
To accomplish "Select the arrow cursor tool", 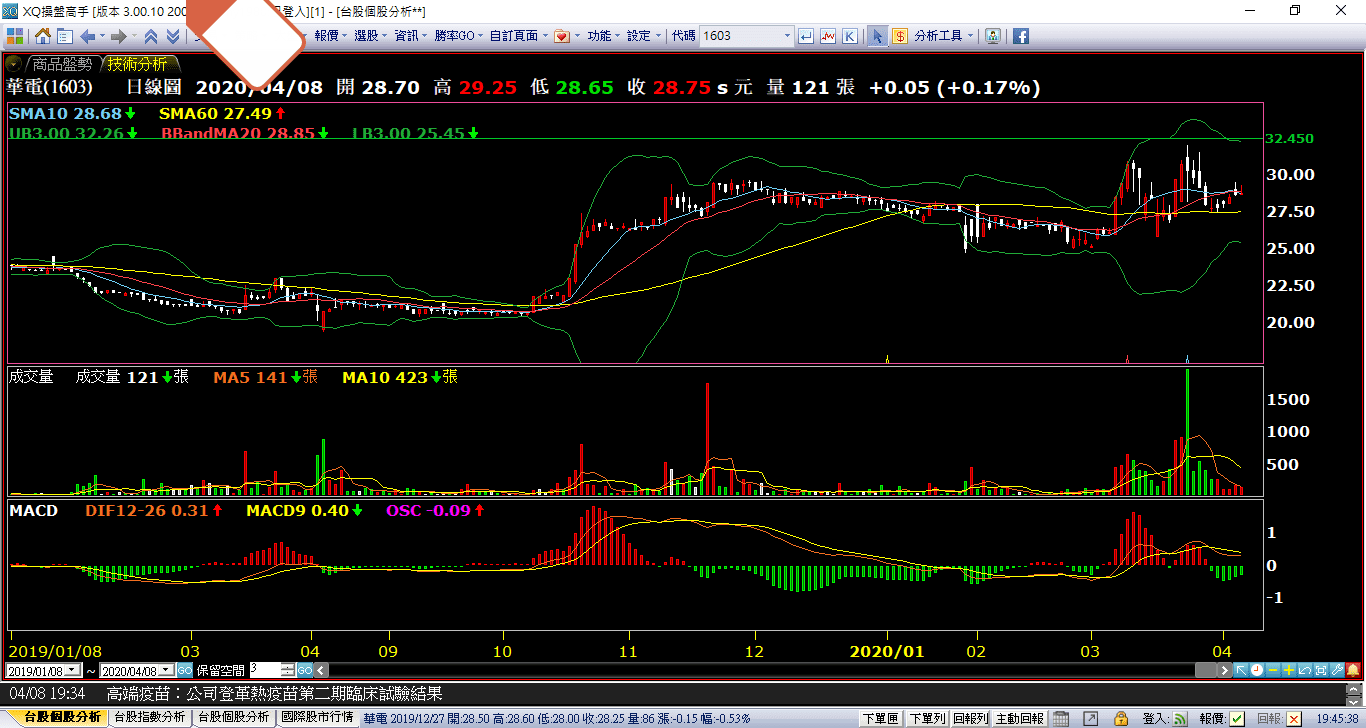I will (877, 36).
